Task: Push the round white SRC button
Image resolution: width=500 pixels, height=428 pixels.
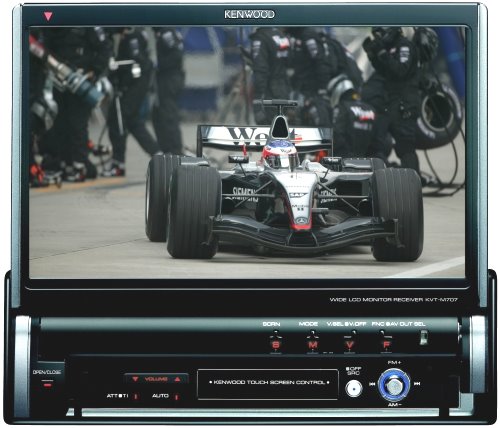Action: coord(354,389)
